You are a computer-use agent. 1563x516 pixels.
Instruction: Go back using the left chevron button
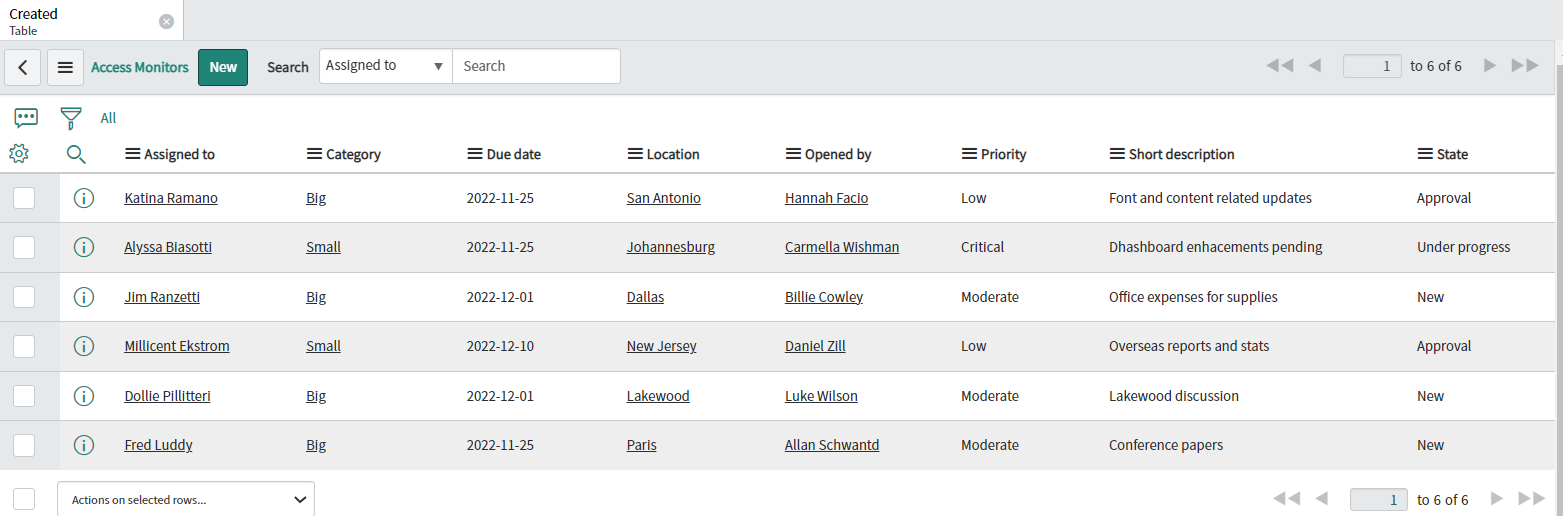point(23,67)
